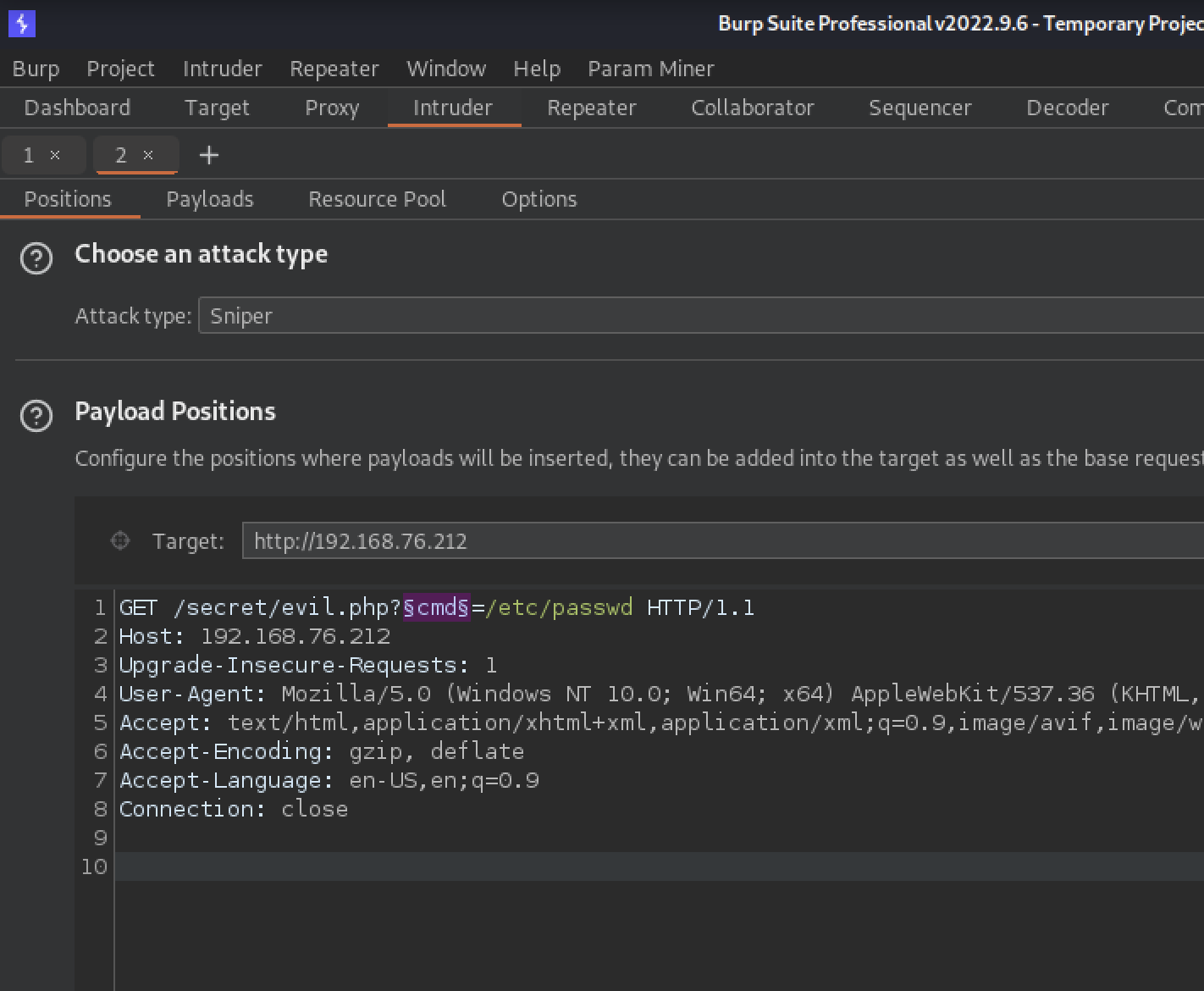Screen dimensions: 1204x991
Task: Add a new Intruder attack tab
Action: click(x=208, y=155)
